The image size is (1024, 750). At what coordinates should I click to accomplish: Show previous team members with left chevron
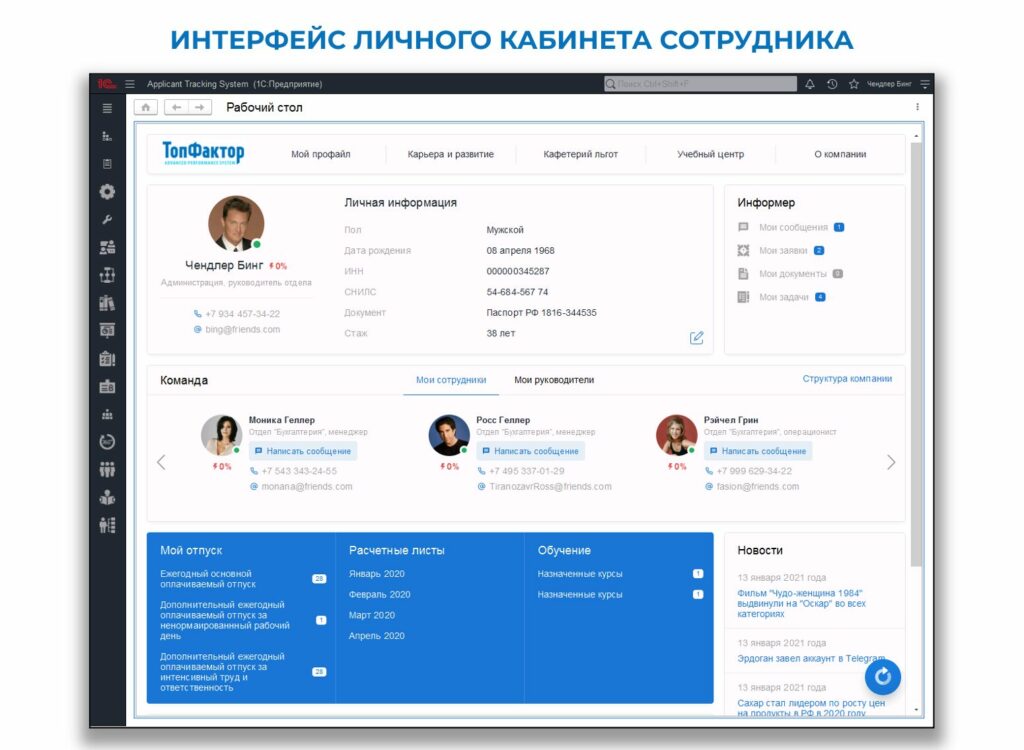(x=161, y=463)
